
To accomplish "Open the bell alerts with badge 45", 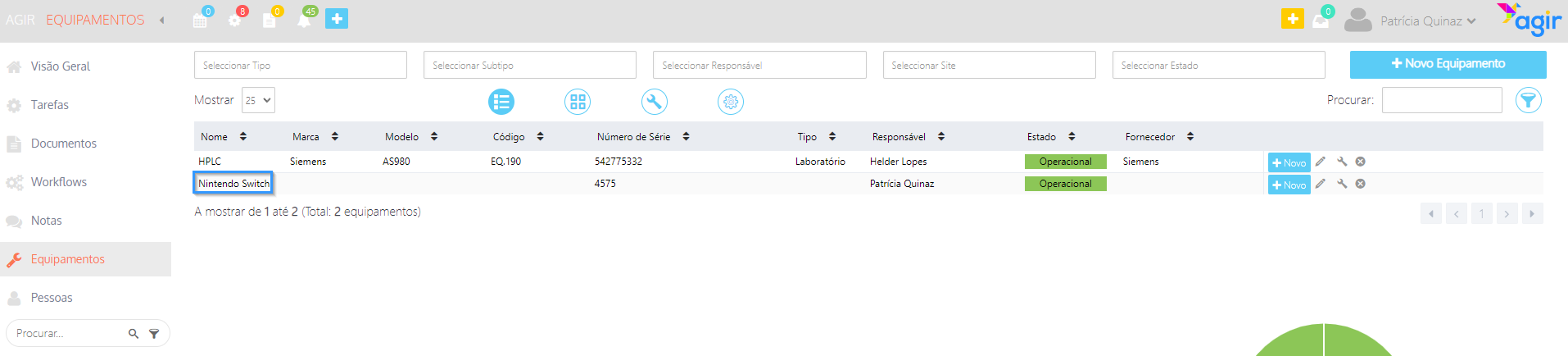I will (304, 19).
